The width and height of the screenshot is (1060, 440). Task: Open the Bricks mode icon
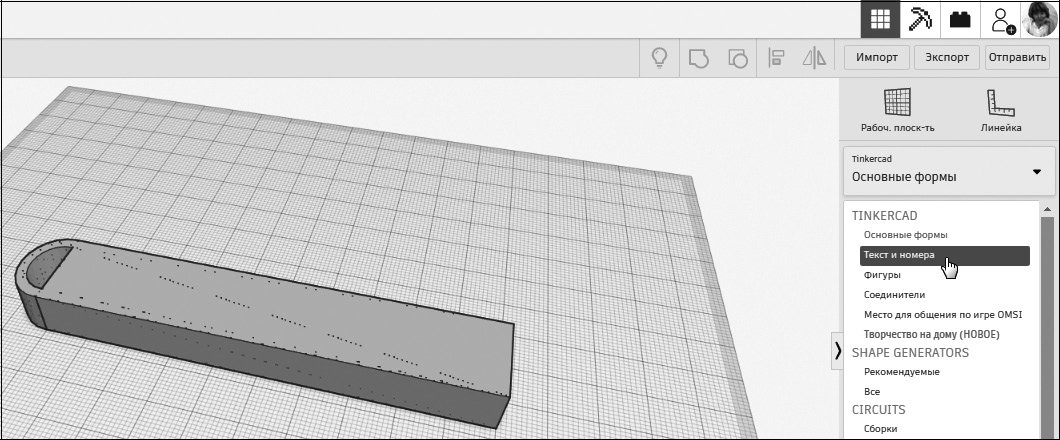coord(960,20)
